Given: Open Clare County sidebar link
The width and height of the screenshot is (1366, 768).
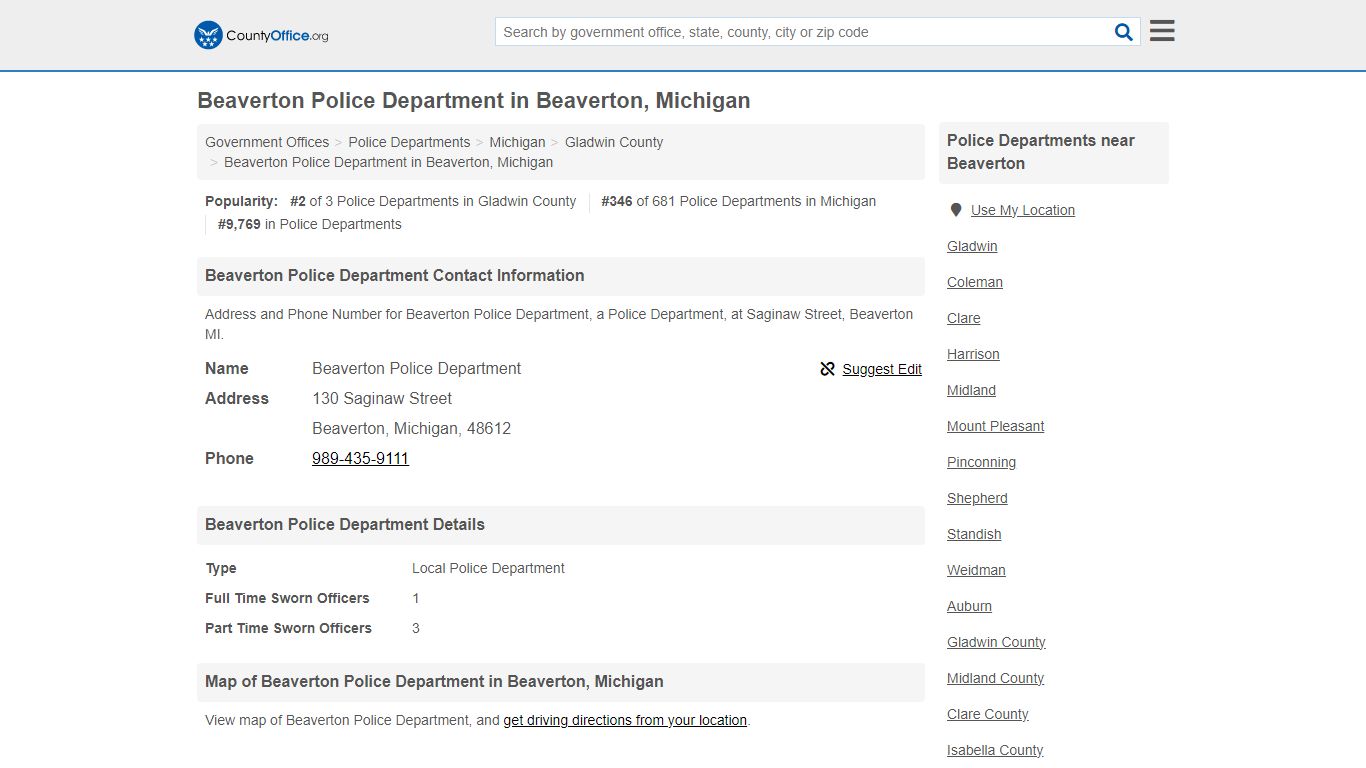Looking at the screenshot, I should click(987, 714).
